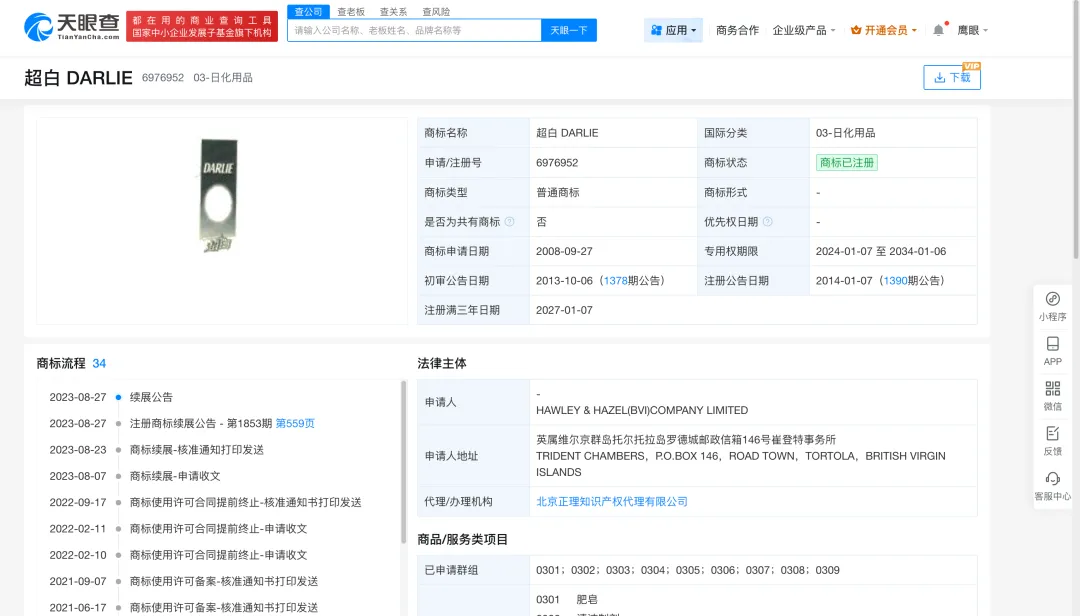1080x616 pixels.
Task: Download the trademark with 下载 button
Action: [x=952, y=77]
